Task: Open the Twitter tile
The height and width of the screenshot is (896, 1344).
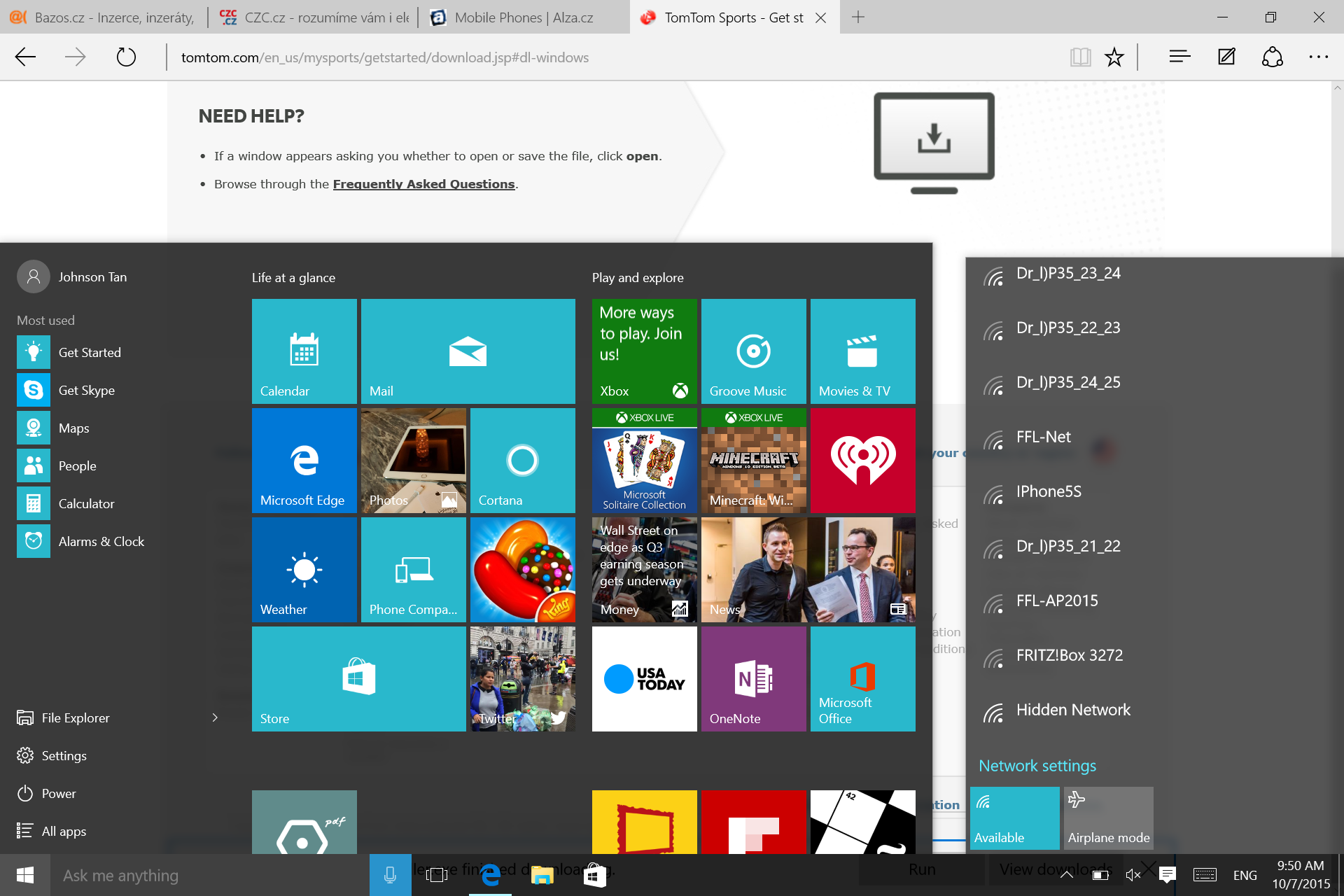Action: pos(522,678)
